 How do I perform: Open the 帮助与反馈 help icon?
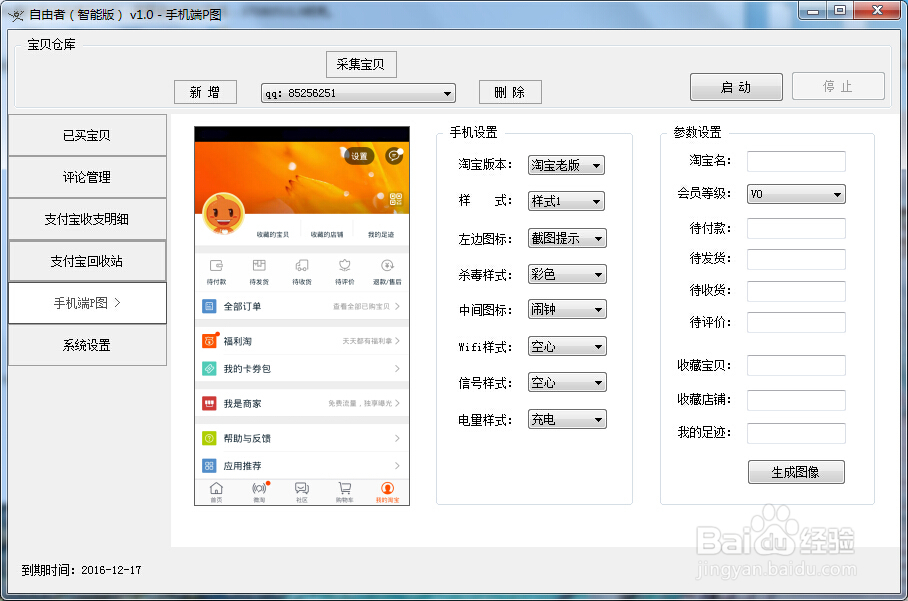point(210,437)
